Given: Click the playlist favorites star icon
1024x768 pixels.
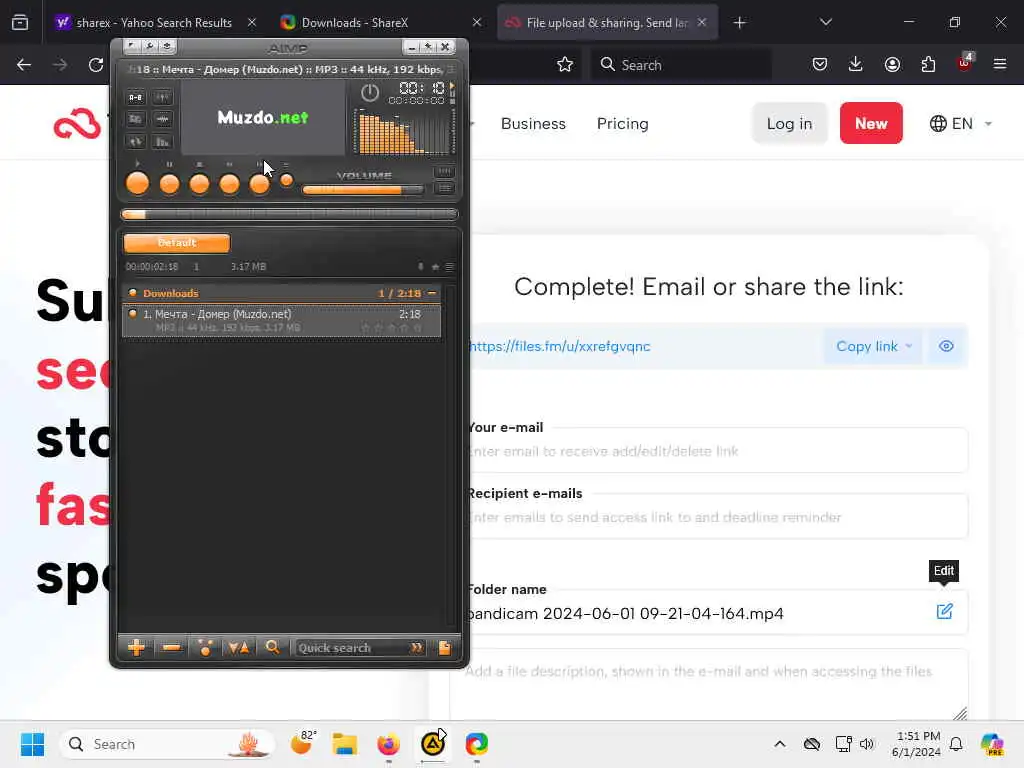Looking at the screenshot, I should [x=435, y=266].
